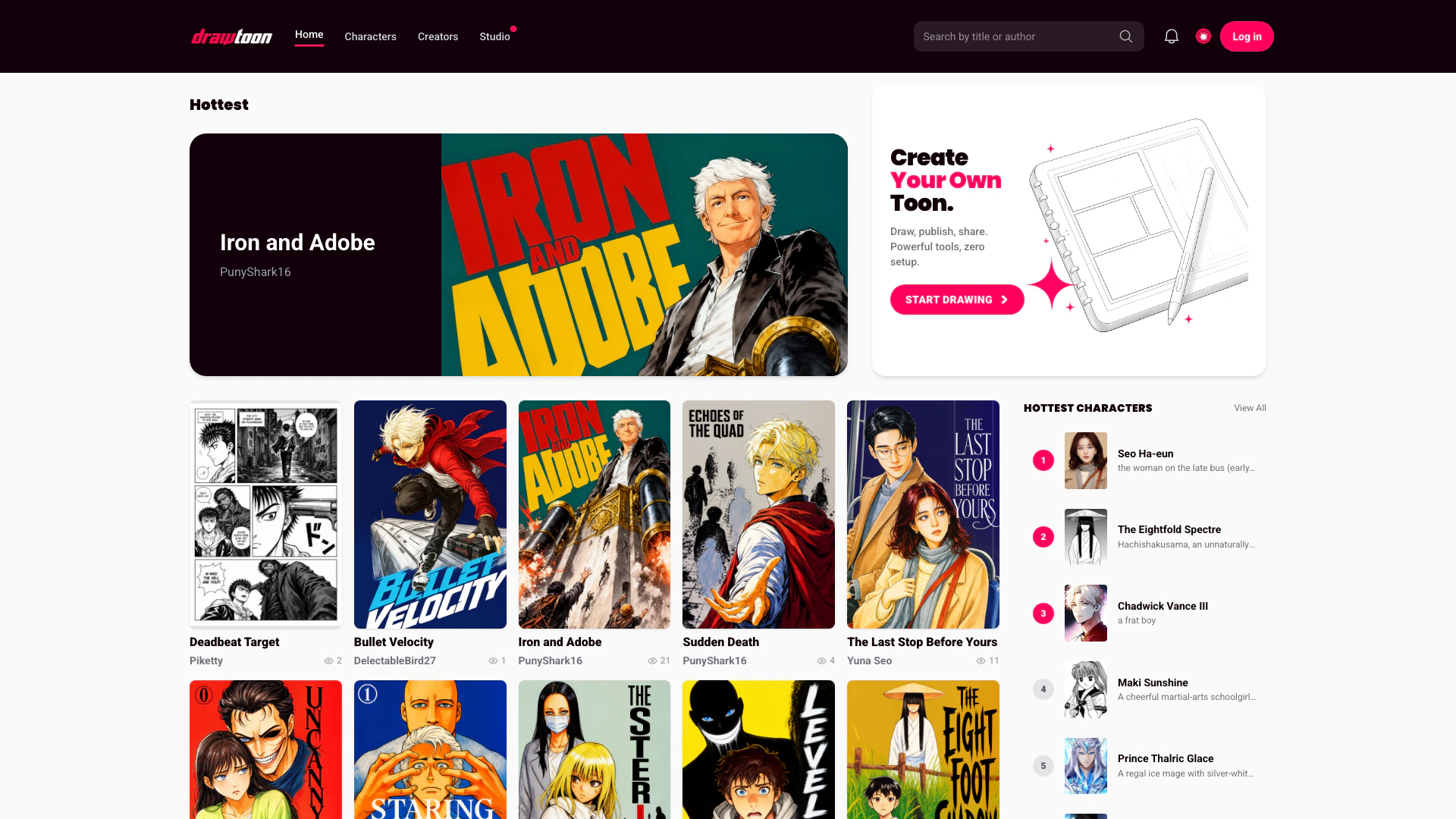The height and width of the screenshot is (819, 1456).
Task: Open the Level comic cover
Action: point(758,749)
